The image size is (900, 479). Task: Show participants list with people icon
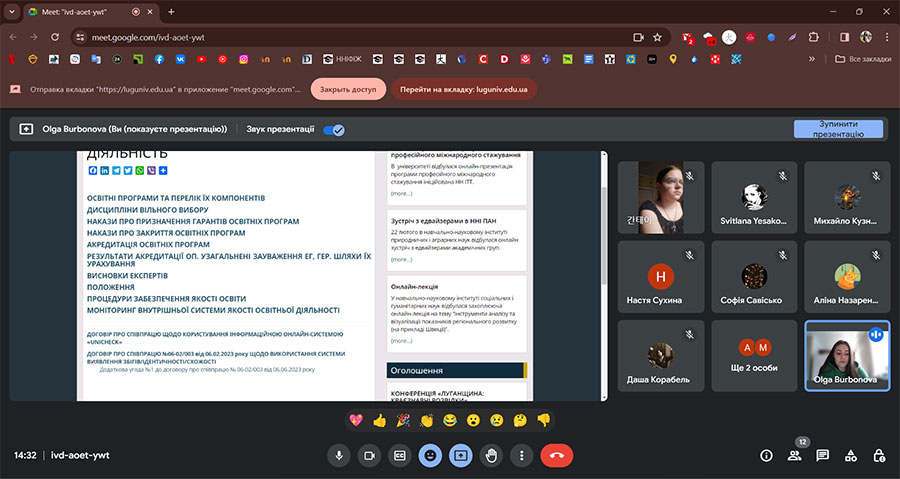tap(794, 455)
